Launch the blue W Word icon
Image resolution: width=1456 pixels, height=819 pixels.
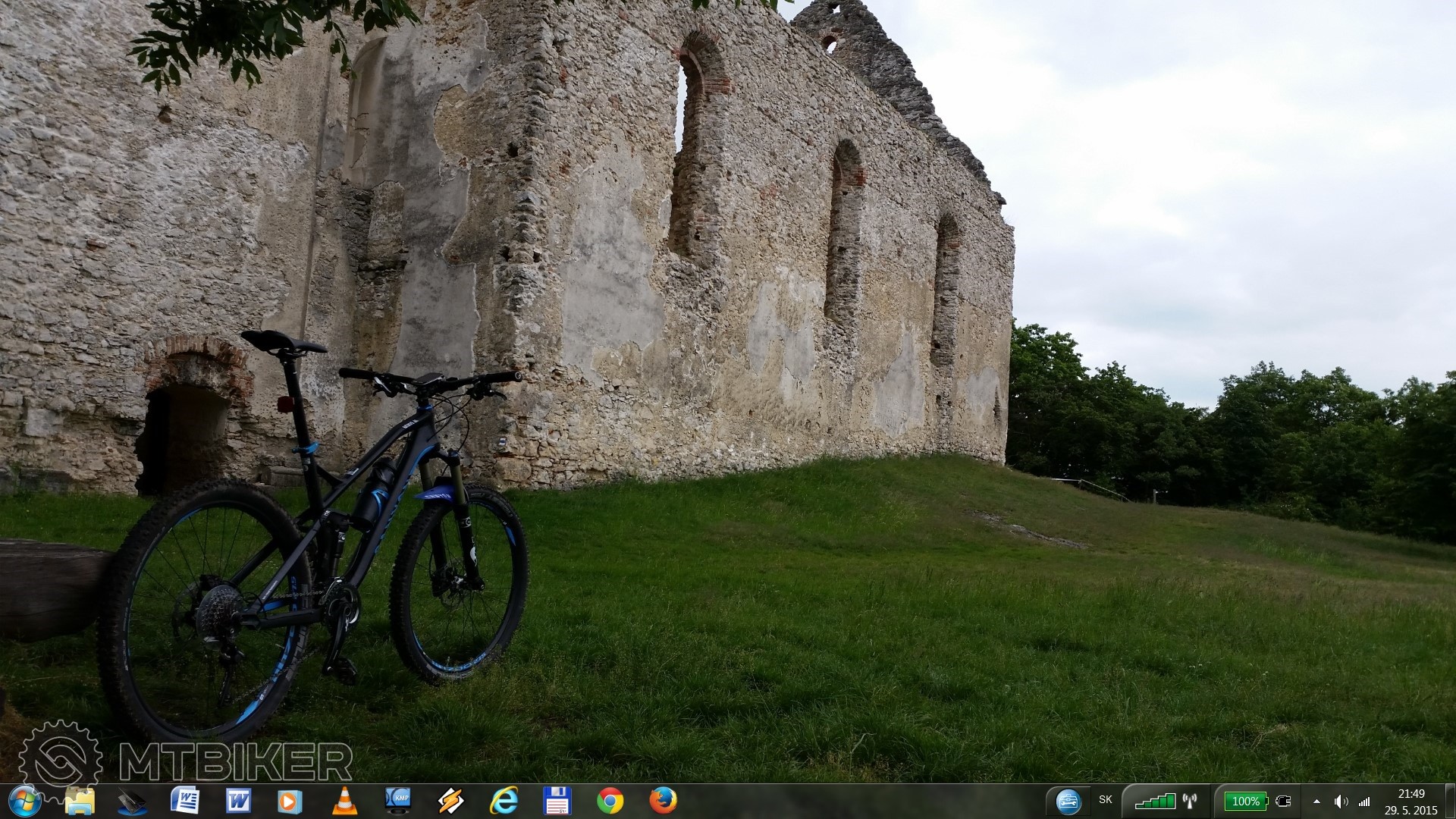pos(238,801)
